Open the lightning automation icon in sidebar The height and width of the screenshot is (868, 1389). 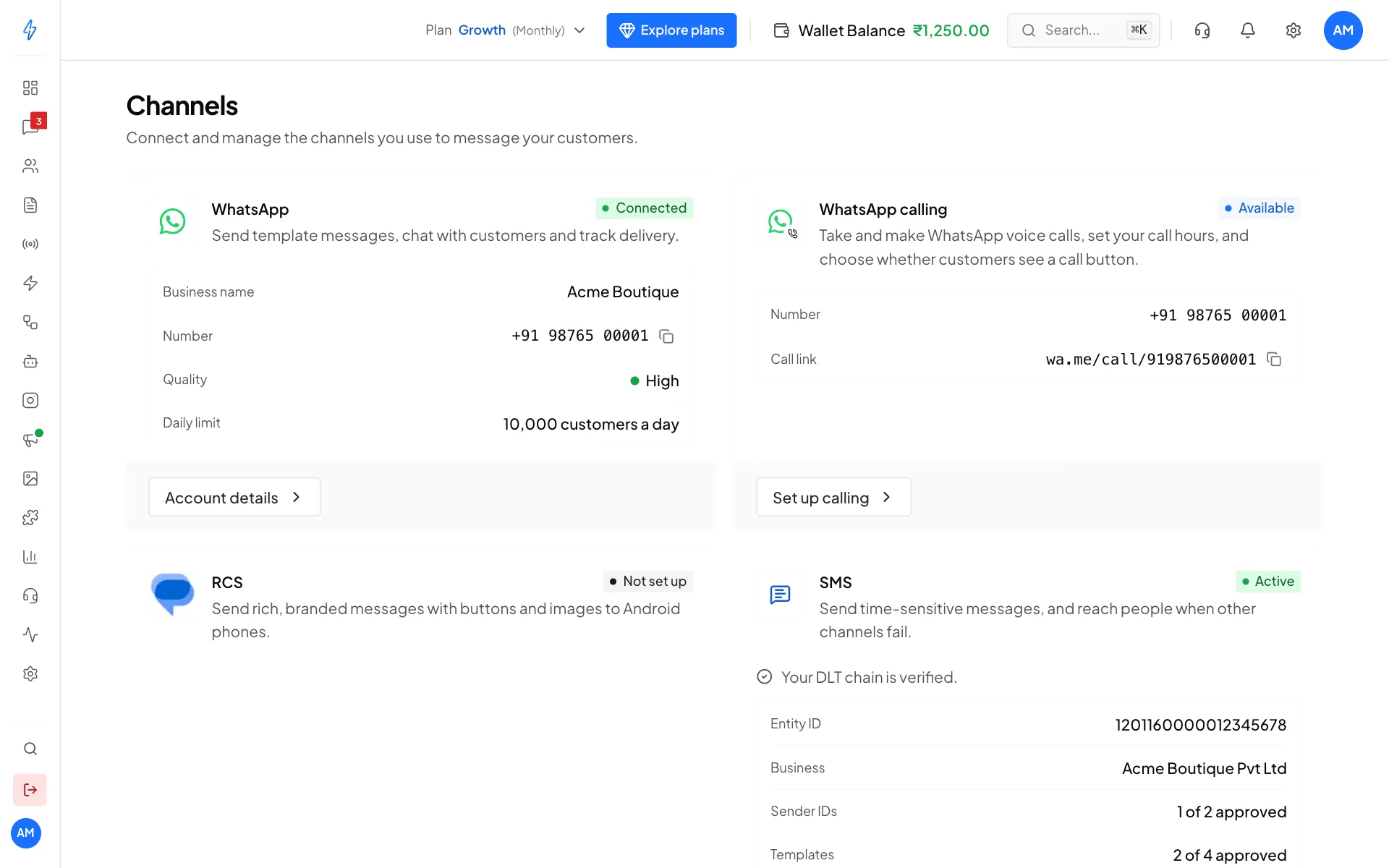[30, 283]
